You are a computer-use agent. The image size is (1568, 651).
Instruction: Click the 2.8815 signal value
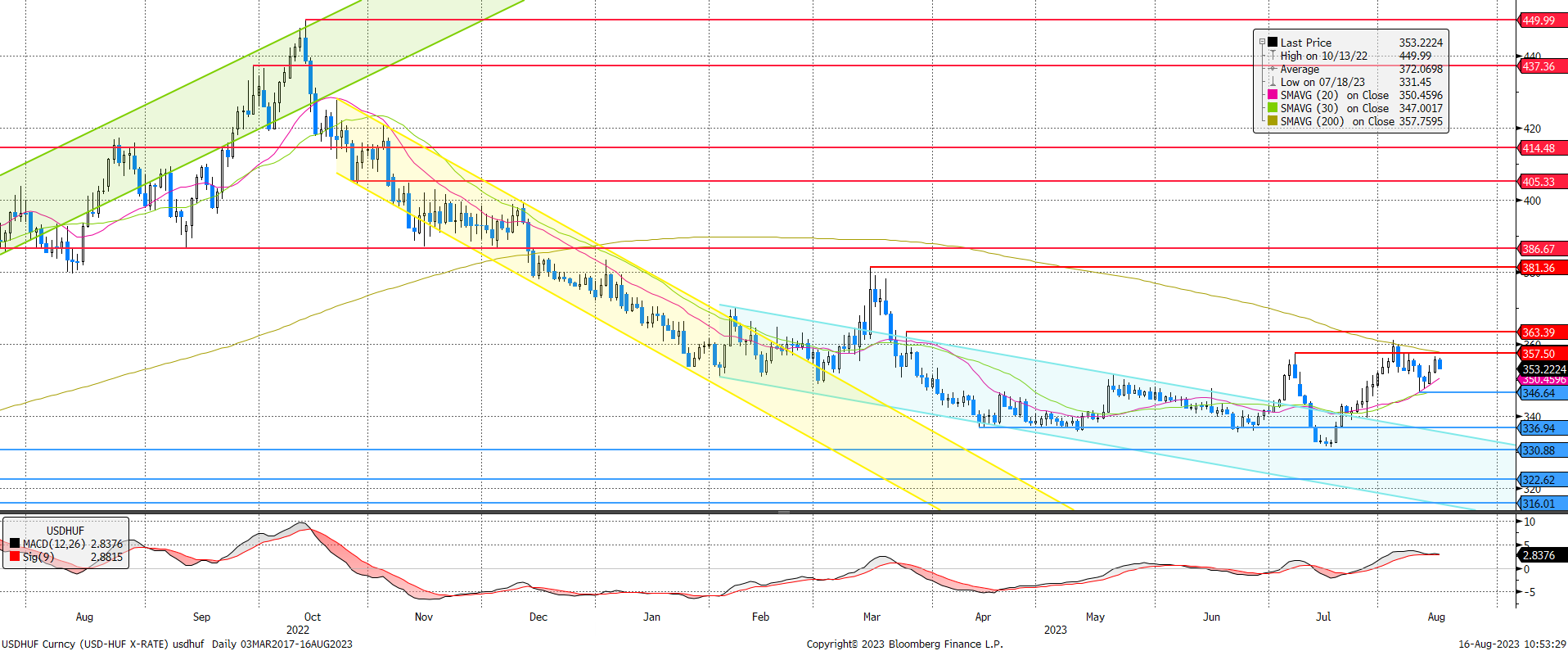(106, 557)
